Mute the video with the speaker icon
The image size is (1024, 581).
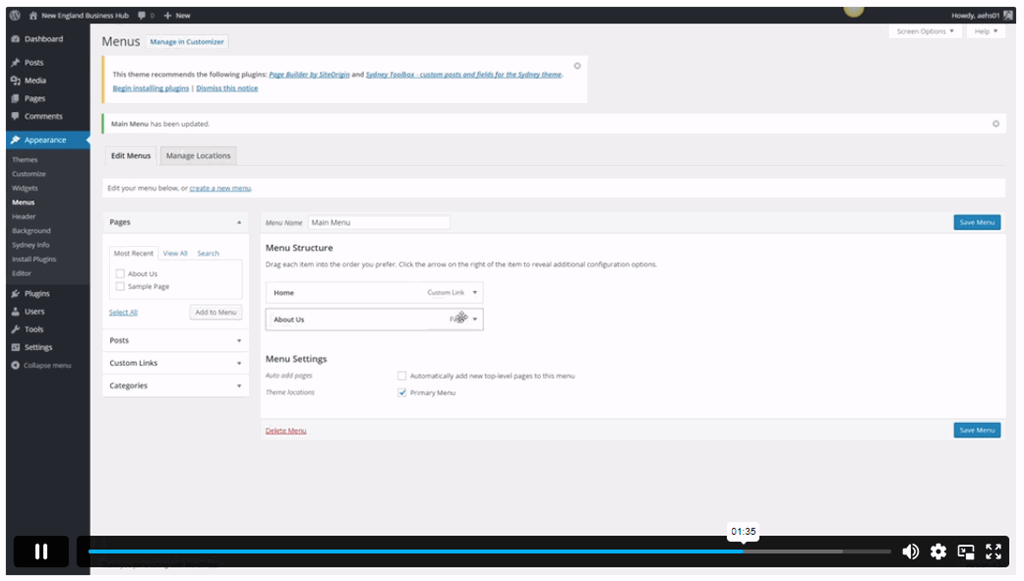910,552
